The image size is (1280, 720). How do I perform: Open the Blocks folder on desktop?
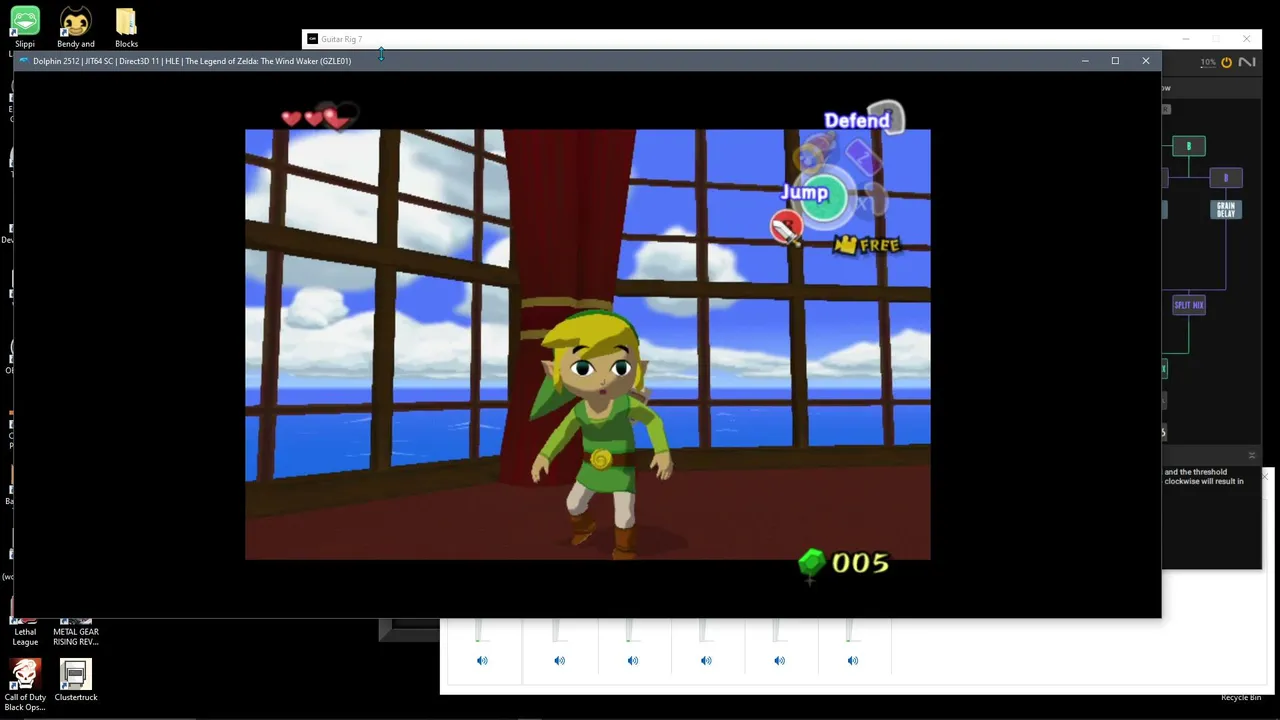tap(126, 27)
